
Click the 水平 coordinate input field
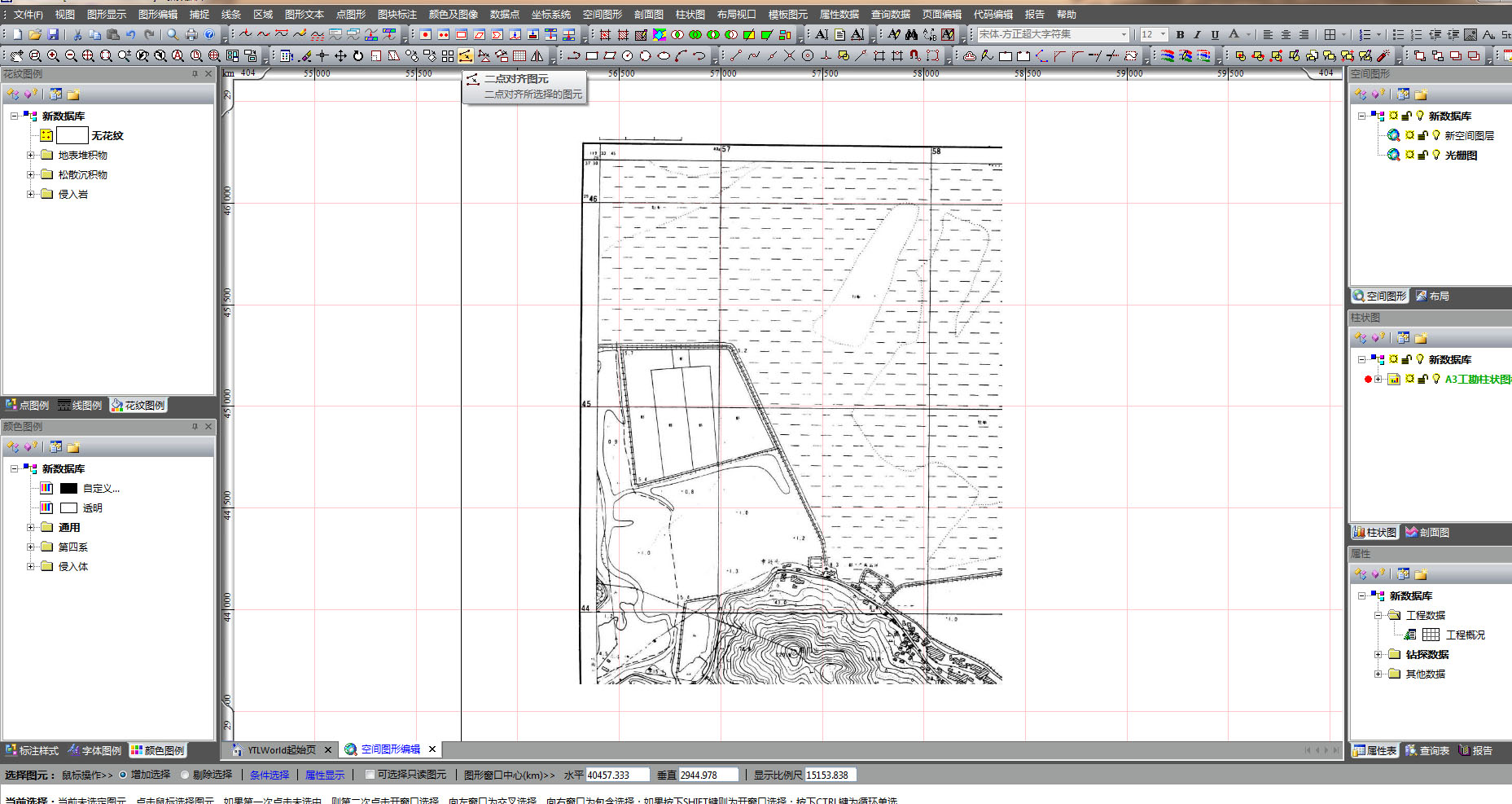[617, 775]
